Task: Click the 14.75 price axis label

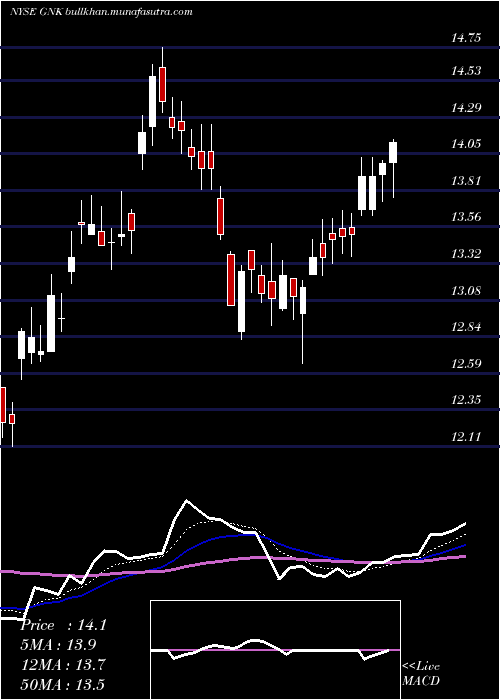Action: pos(466,38)
